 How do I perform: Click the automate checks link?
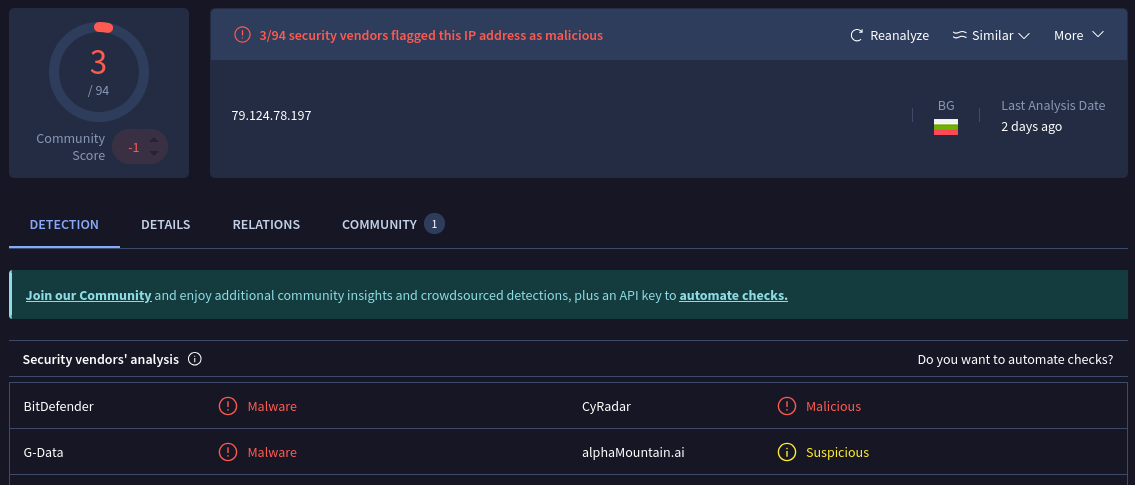733,295
